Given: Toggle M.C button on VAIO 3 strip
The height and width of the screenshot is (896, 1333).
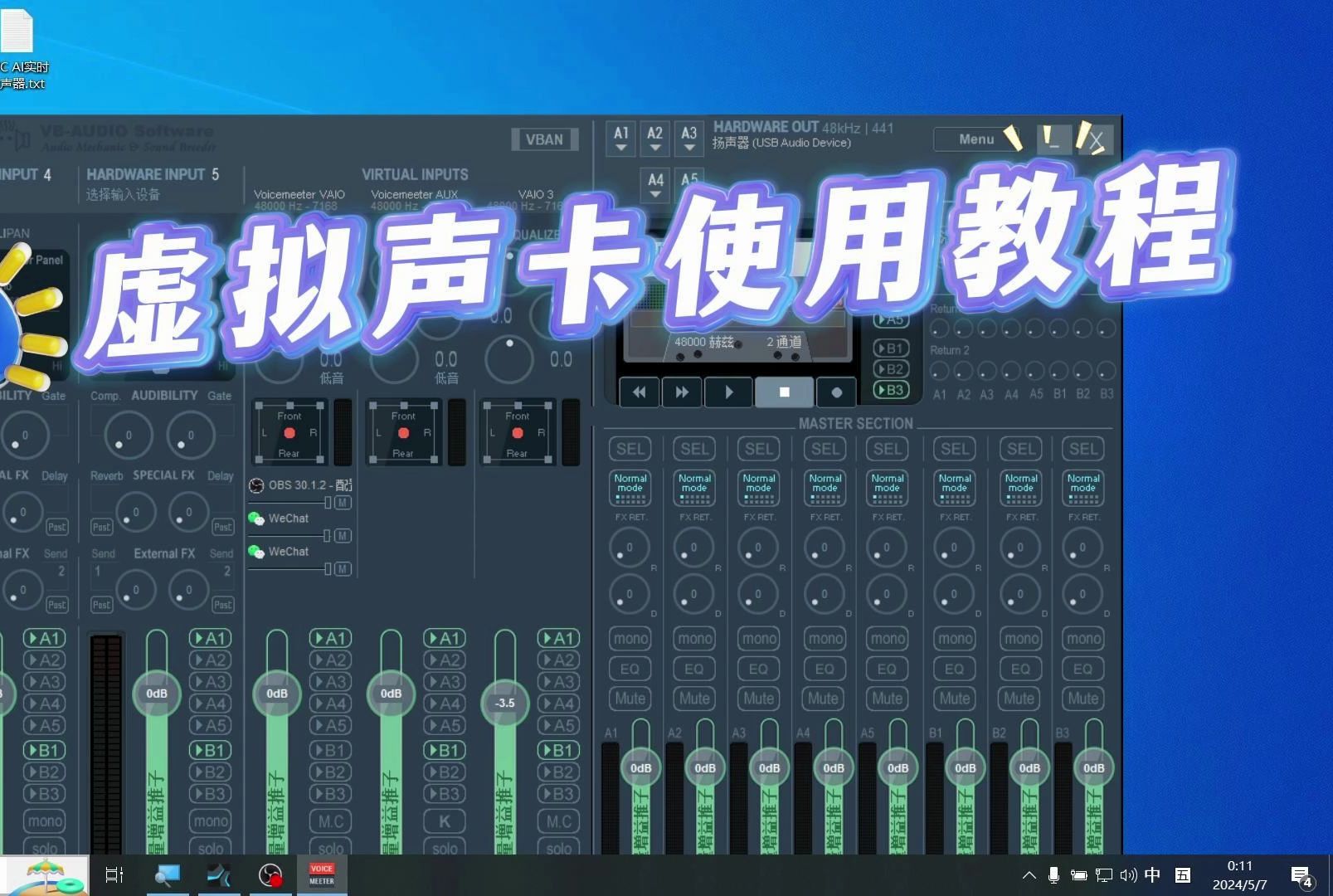Looking at the screenshot, I should [x=559, y=821].
